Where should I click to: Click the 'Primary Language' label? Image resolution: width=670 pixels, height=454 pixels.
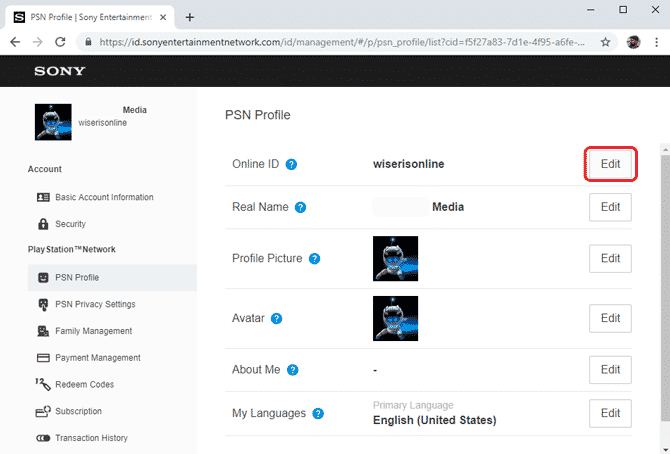click(x=413, y=405)
